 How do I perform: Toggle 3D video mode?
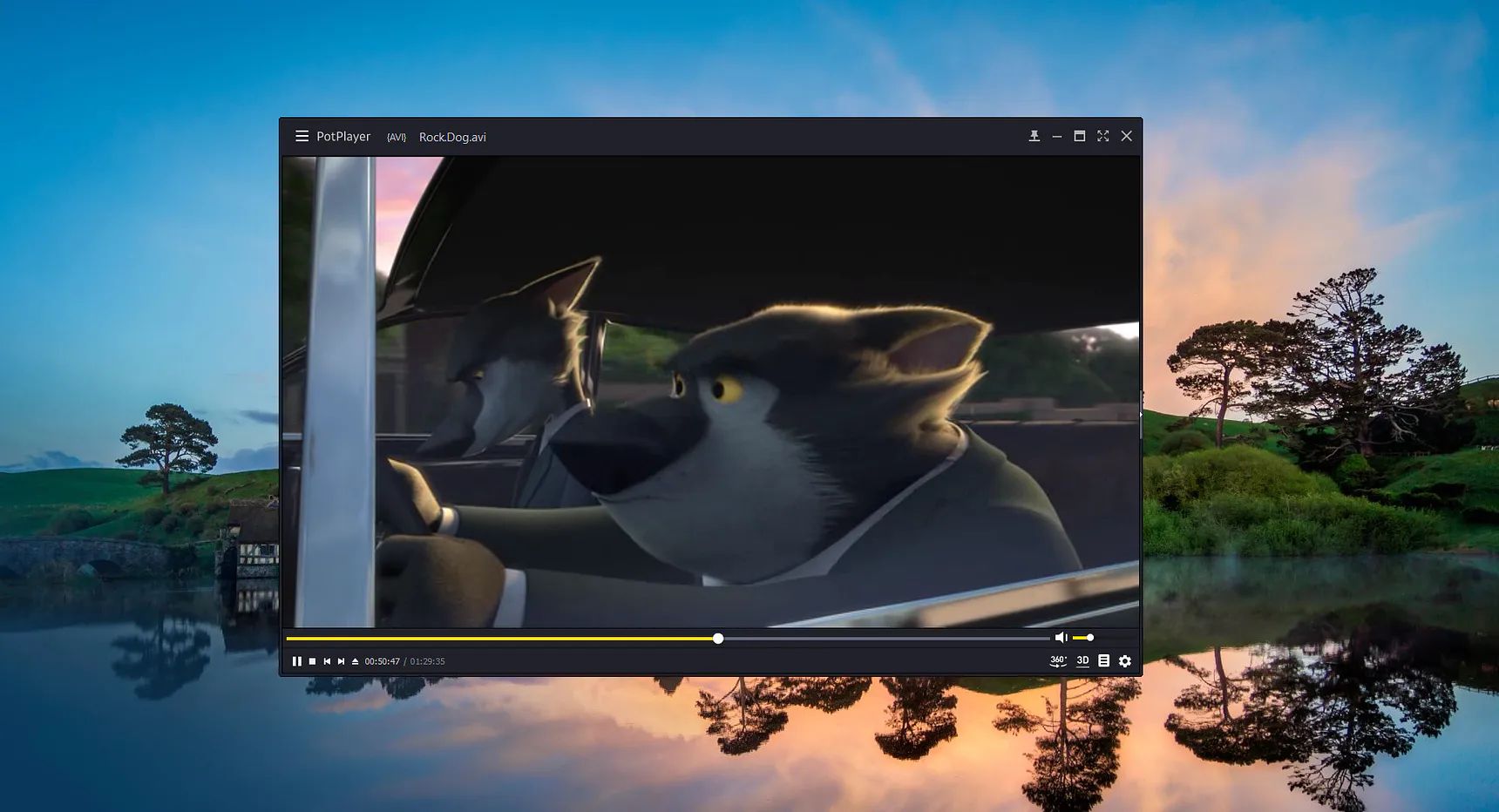[x=1082, y=661]
